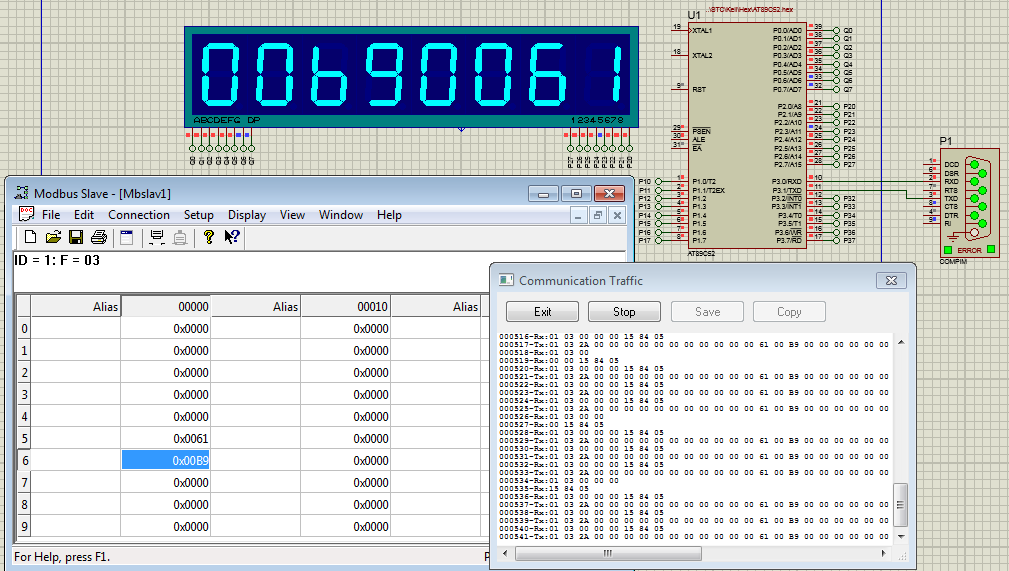The height and width of the screenshot is (571, 1009).
Task: Click the traffic log horizontal scrollbar thumb
Action: (608, 553)
